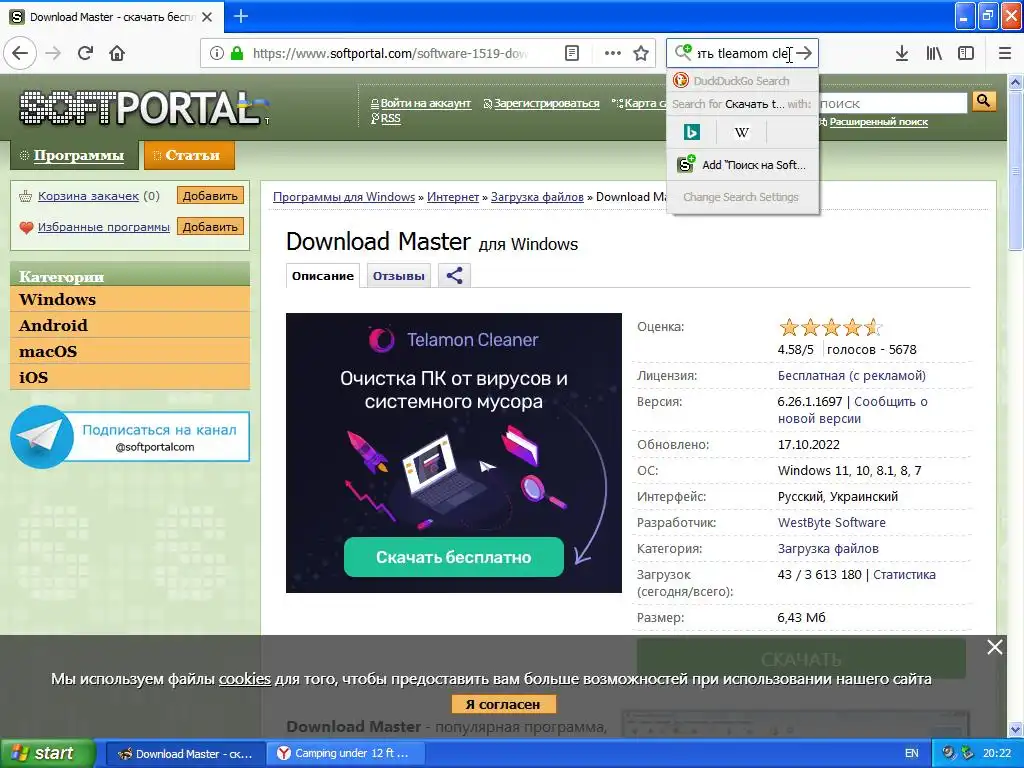This screenshot has width=1024, height=768.
Task: Open the Firefox hamburger menu
Action: pyautogui.click(x=1005, y=53)
